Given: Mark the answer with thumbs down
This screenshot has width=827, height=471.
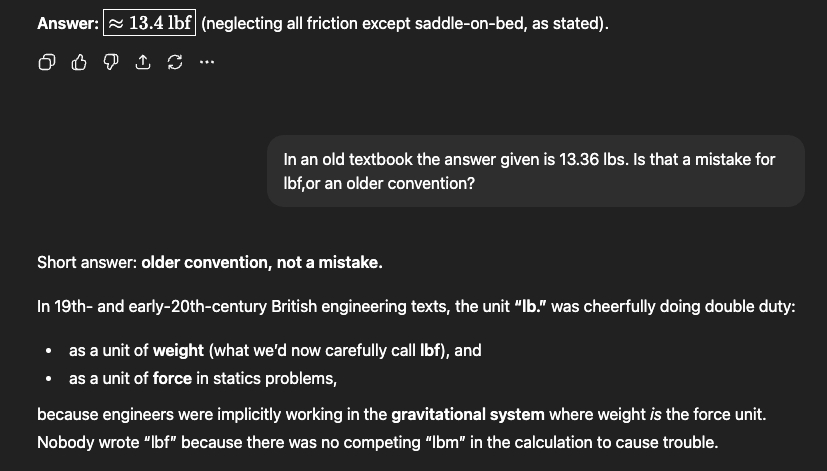Looking at the screenshot, I should pos(111,63).
